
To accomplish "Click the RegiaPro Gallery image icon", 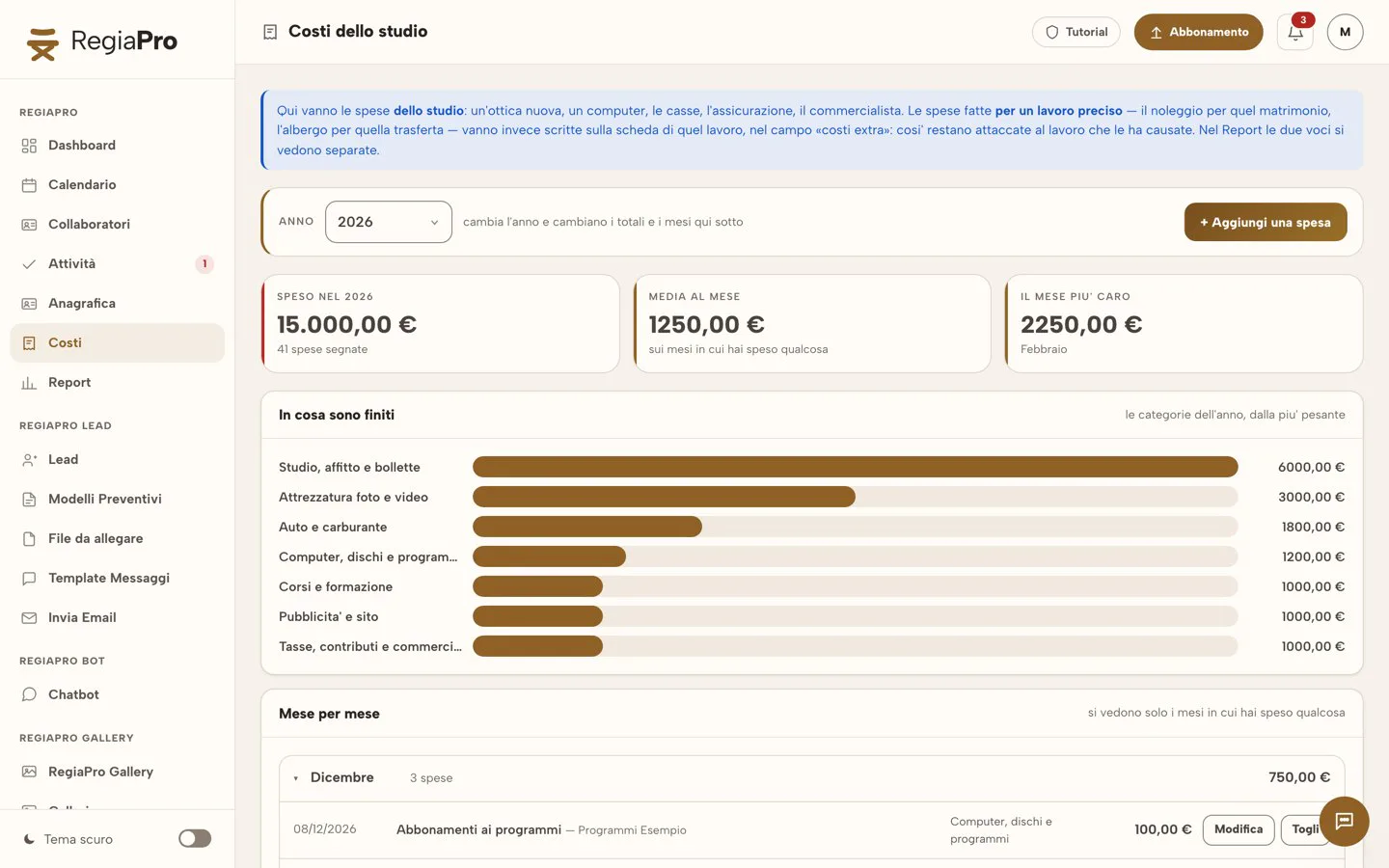I will click(29, 773).
